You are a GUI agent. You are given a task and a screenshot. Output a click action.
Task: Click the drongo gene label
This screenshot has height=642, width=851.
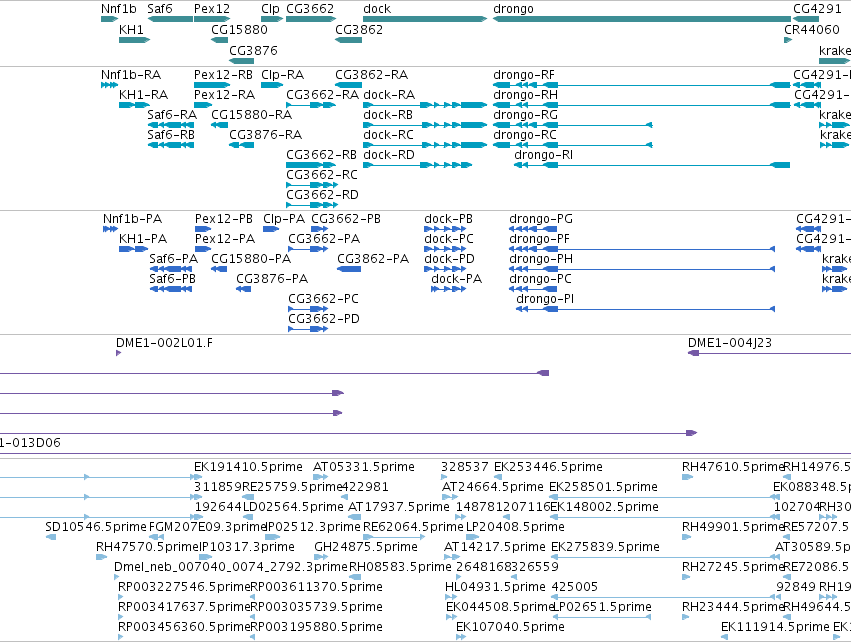513,9
